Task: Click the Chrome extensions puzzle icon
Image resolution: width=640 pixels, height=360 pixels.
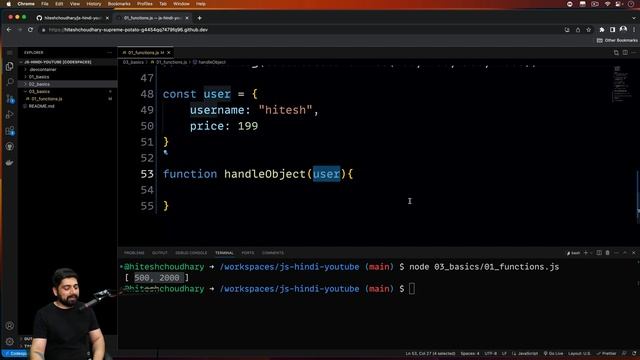Action: 602,30
